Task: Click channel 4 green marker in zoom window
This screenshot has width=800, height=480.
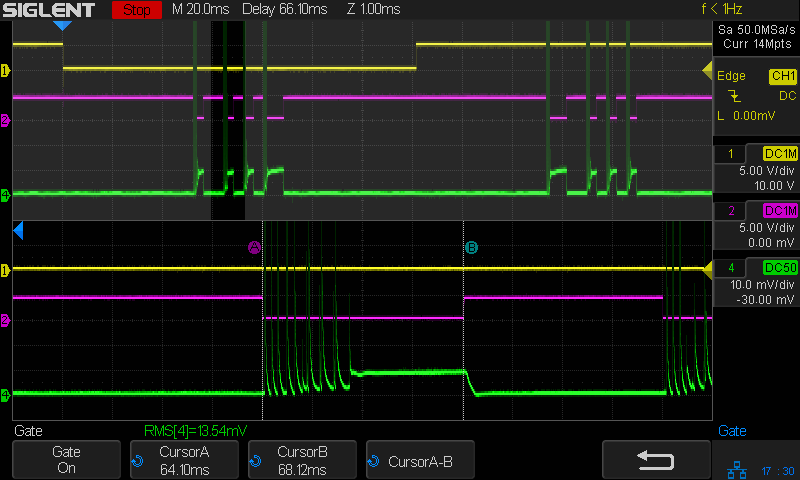Action: pos(5,395)
